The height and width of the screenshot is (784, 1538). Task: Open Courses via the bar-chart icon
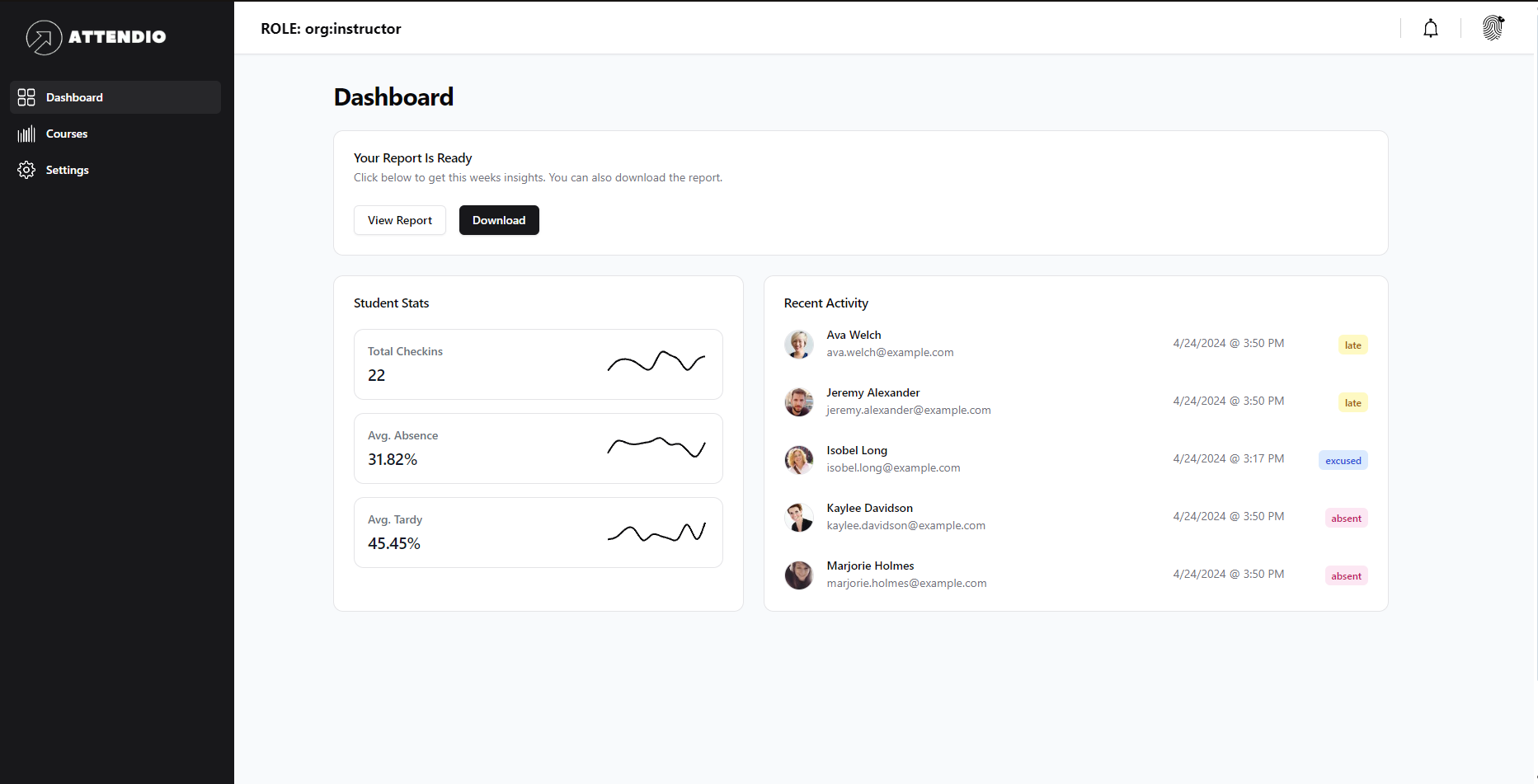pos(26,134)
